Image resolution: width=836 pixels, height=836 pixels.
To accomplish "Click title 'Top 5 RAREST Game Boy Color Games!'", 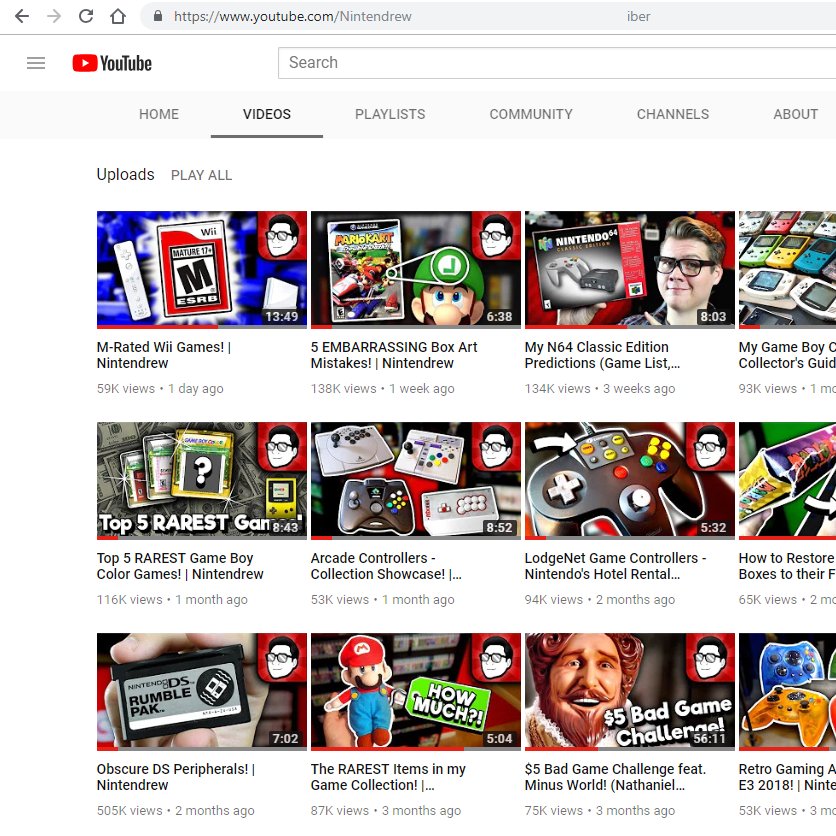I will click(x=180, y=566).
